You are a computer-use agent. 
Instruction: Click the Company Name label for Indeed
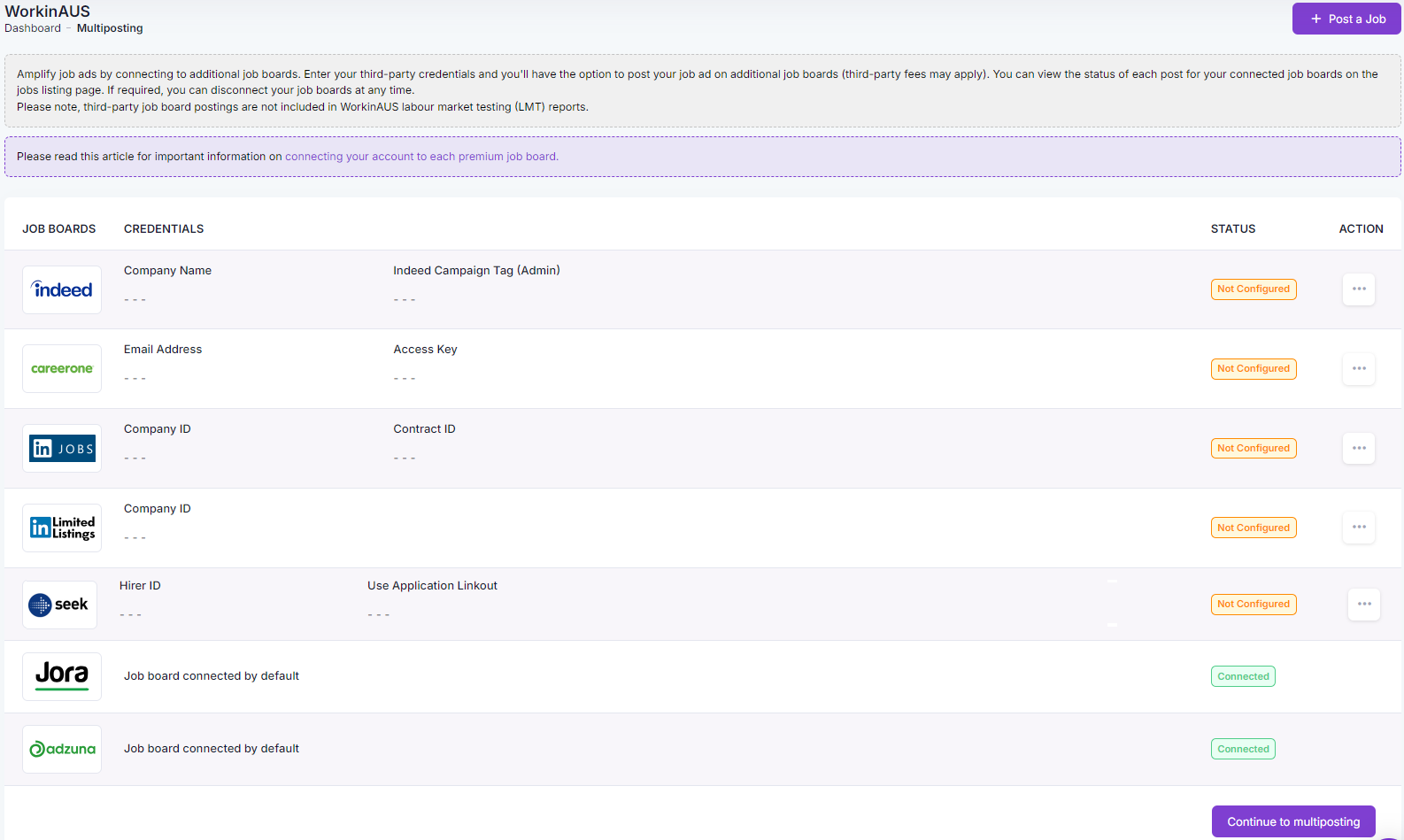coord(167,271)
